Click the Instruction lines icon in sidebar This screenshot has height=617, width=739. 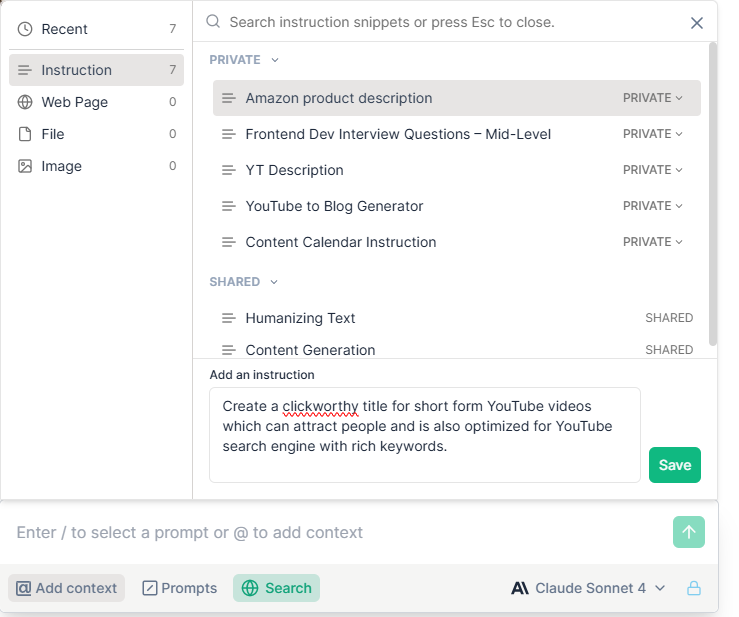point(25,70)
